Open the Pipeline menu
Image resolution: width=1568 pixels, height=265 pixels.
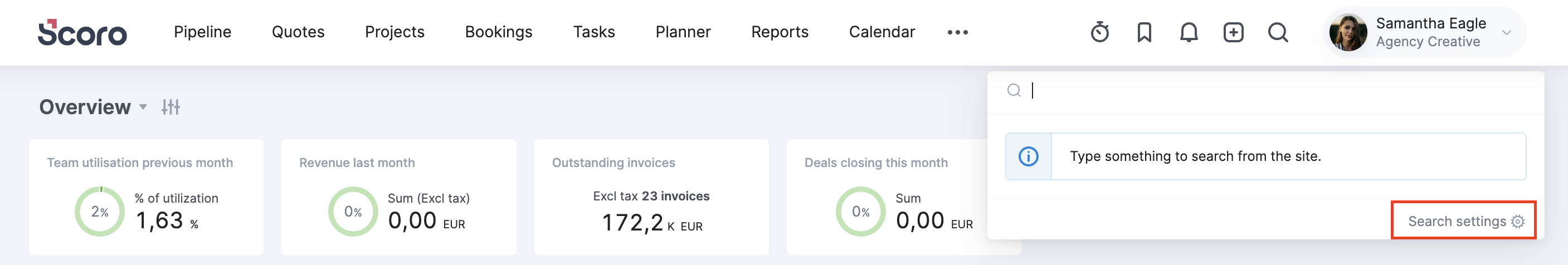[x=202, y=32]
